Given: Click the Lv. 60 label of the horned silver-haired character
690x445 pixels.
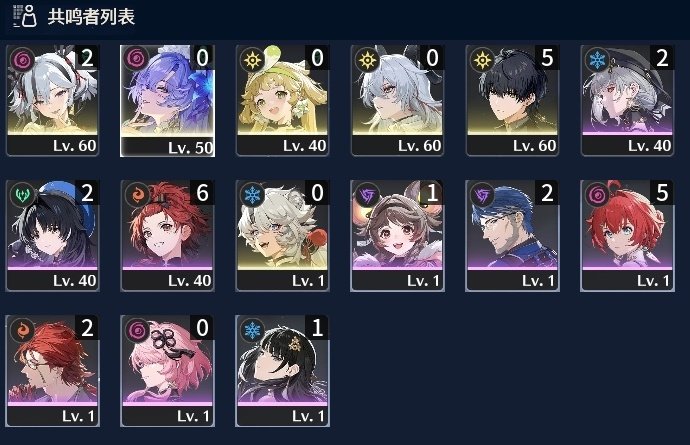Looking at the screenshot, I should [x=419, y=146].
